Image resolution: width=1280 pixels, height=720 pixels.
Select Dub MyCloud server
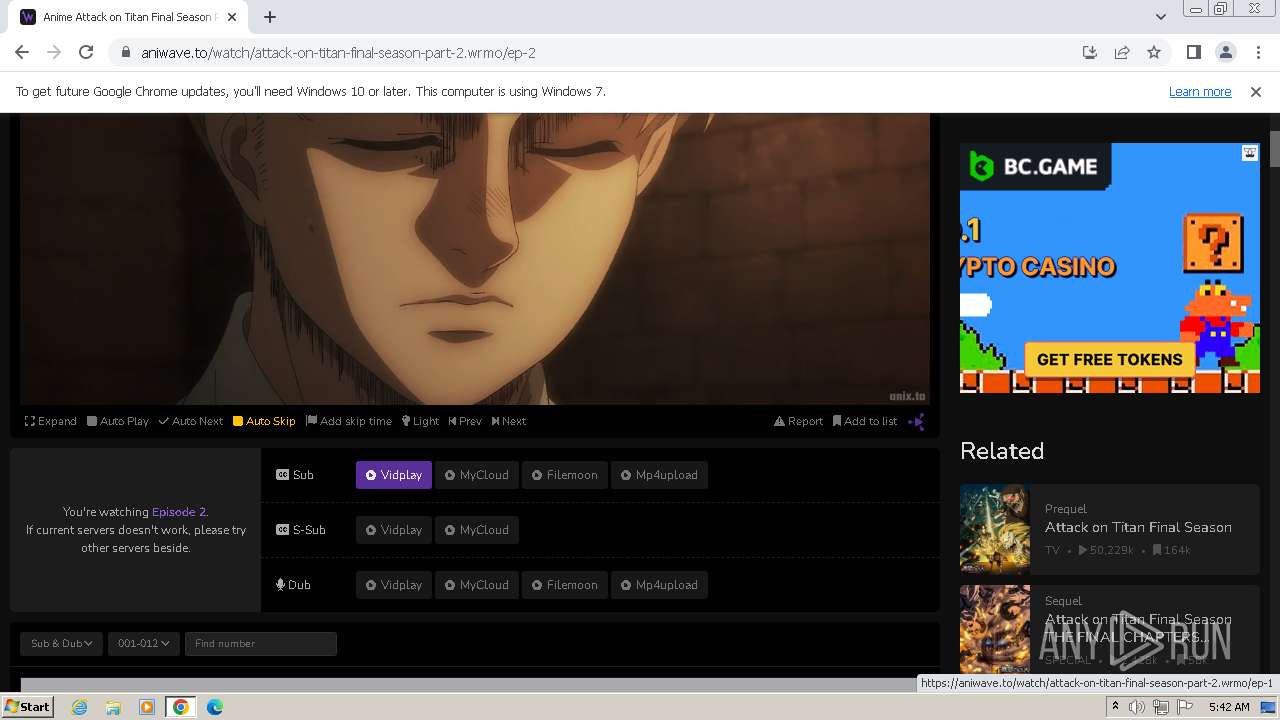tap(477, 585)
